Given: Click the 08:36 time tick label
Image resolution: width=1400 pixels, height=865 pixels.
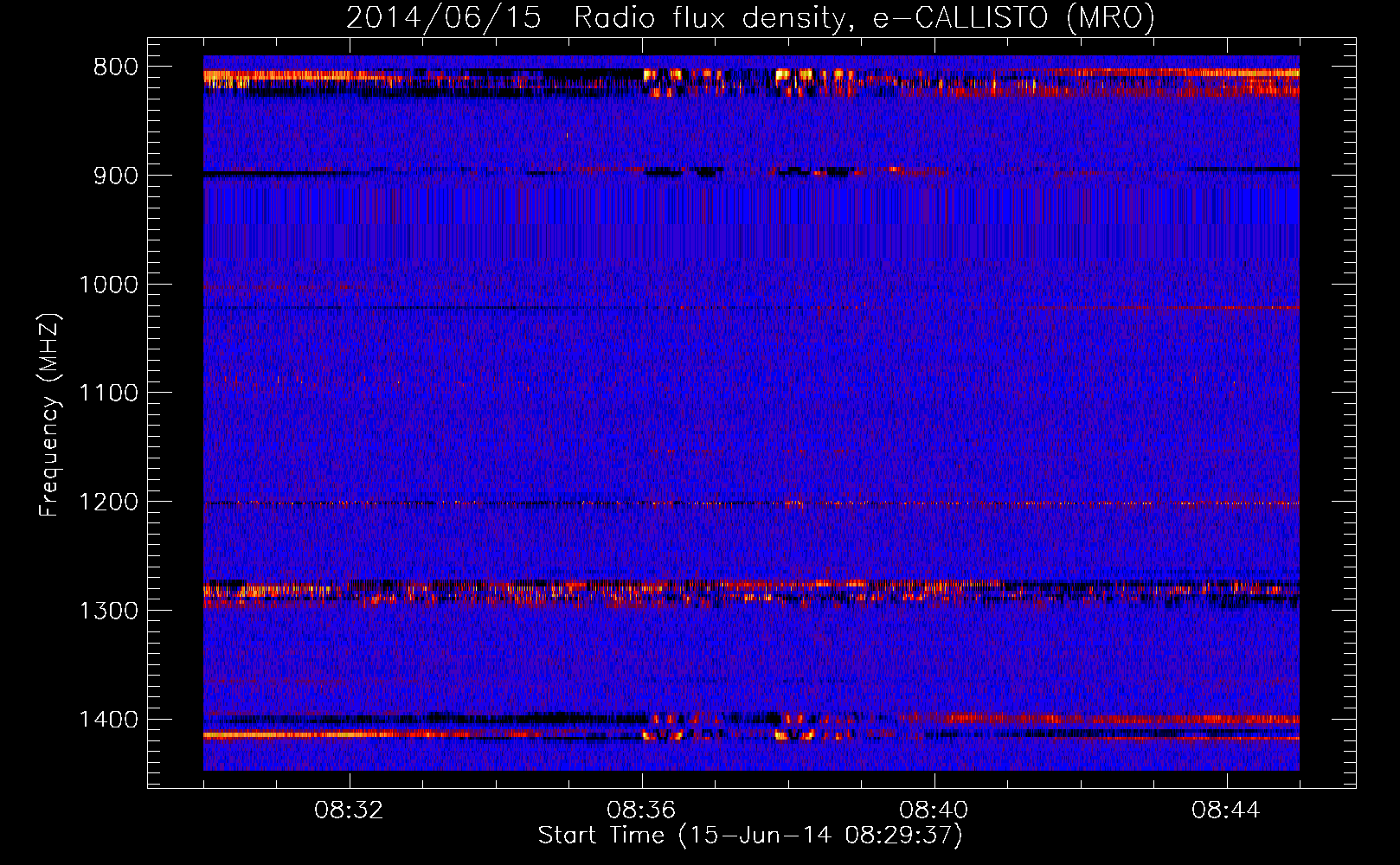Looking at the screenshot, I should coord(642,811).
